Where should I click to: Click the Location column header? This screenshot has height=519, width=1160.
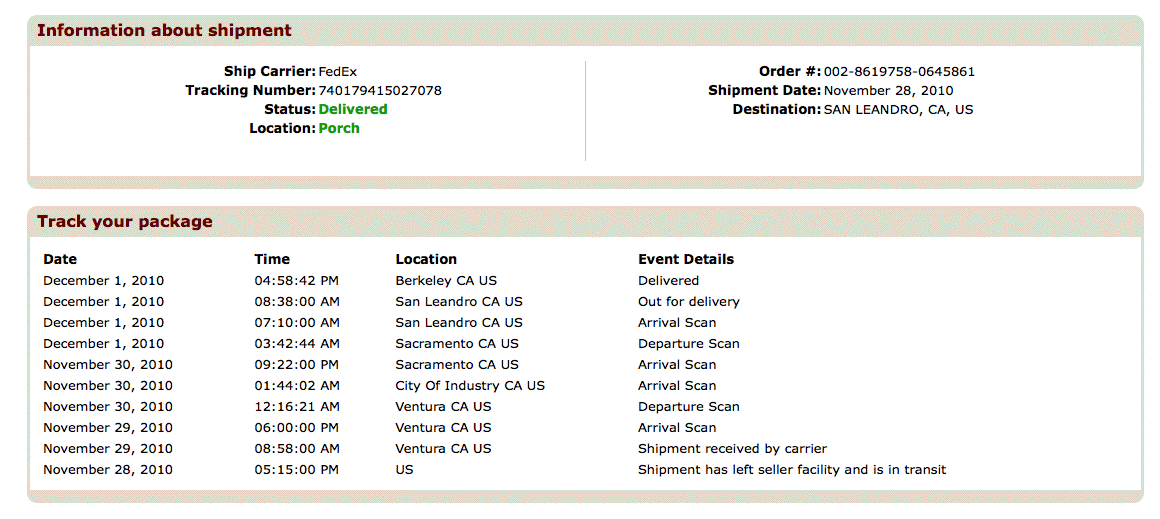pos(426,260)
